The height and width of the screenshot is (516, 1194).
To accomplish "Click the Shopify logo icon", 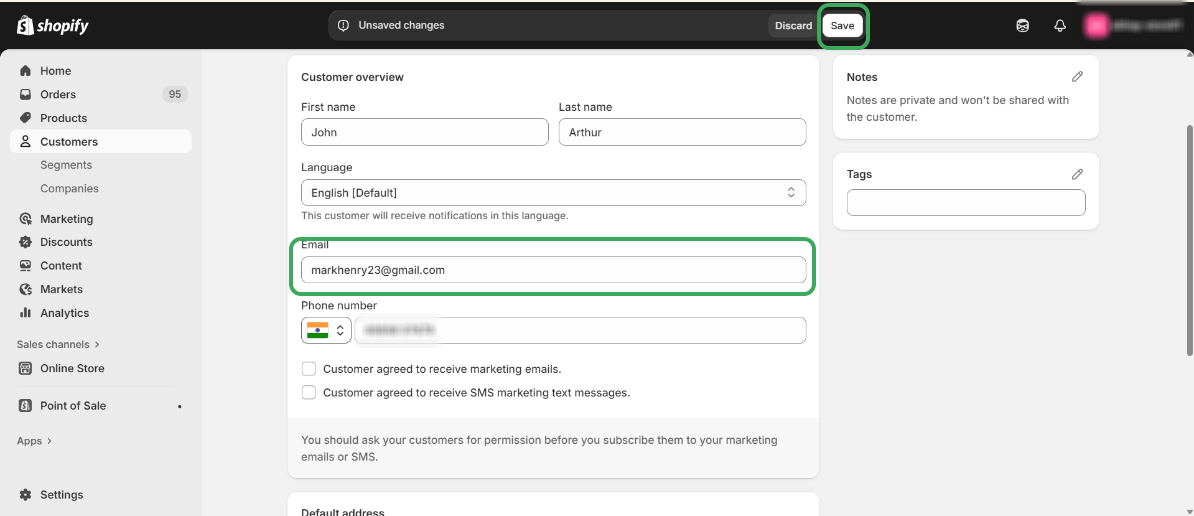I will coord(26,26).
